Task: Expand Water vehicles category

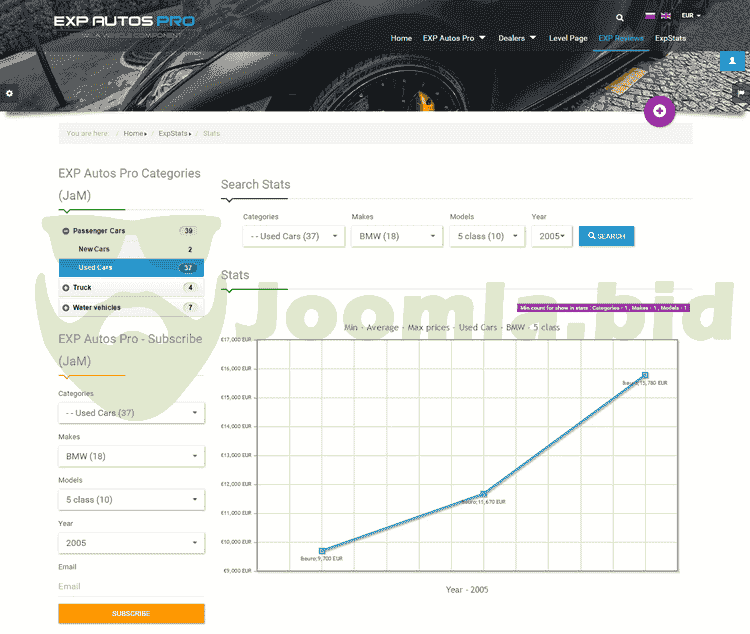Action: 66,308
